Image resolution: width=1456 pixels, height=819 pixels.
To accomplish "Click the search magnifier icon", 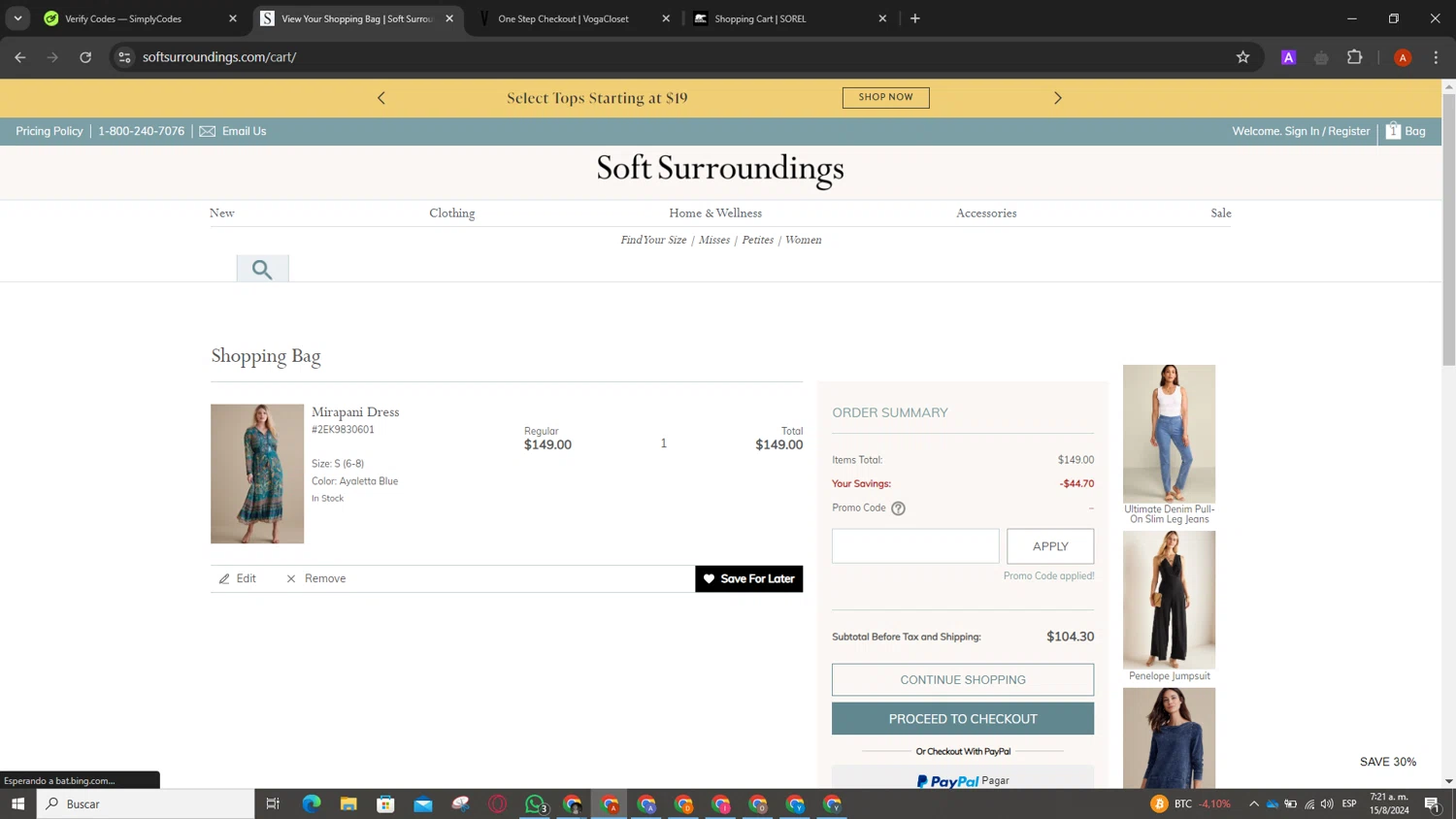I will tap(262, 269).
